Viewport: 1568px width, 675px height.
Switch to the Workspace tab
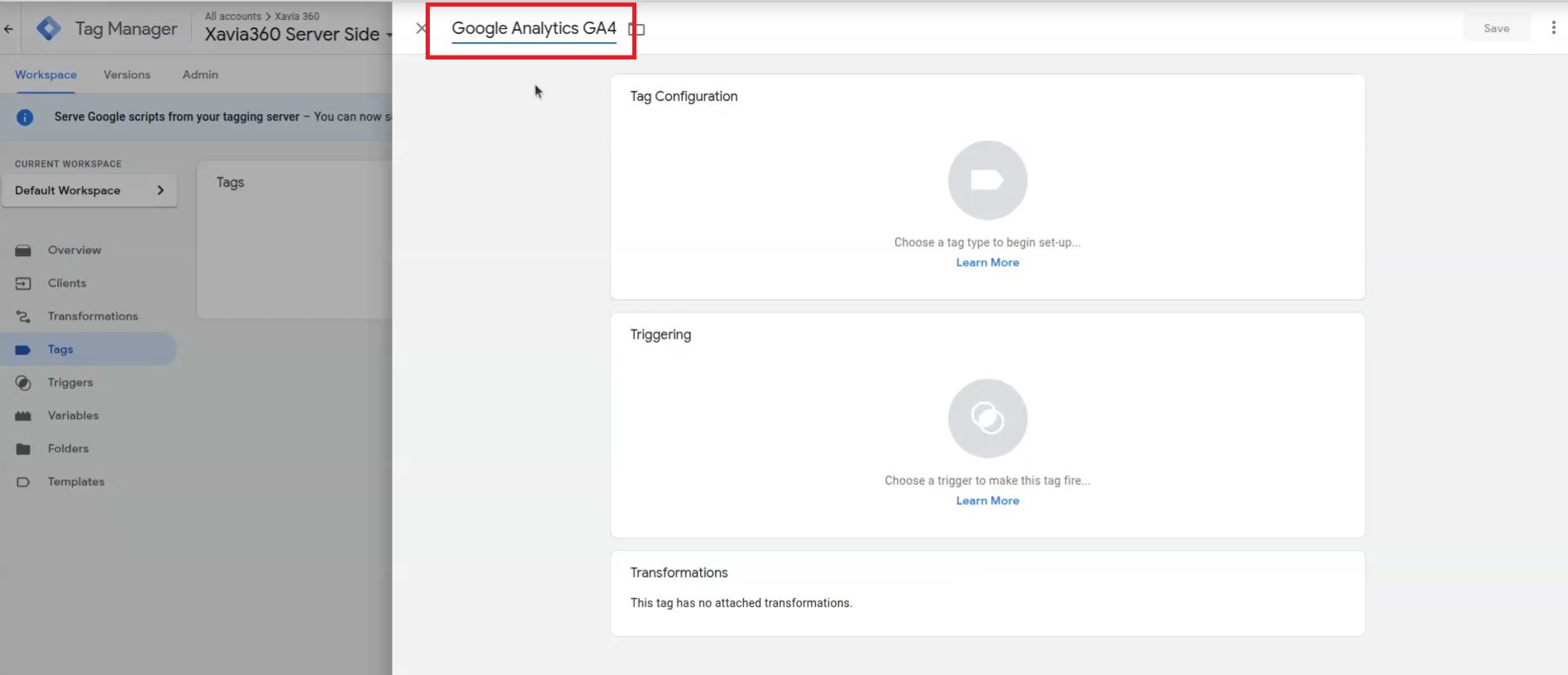pyautogui.click(x=45, y=74)
